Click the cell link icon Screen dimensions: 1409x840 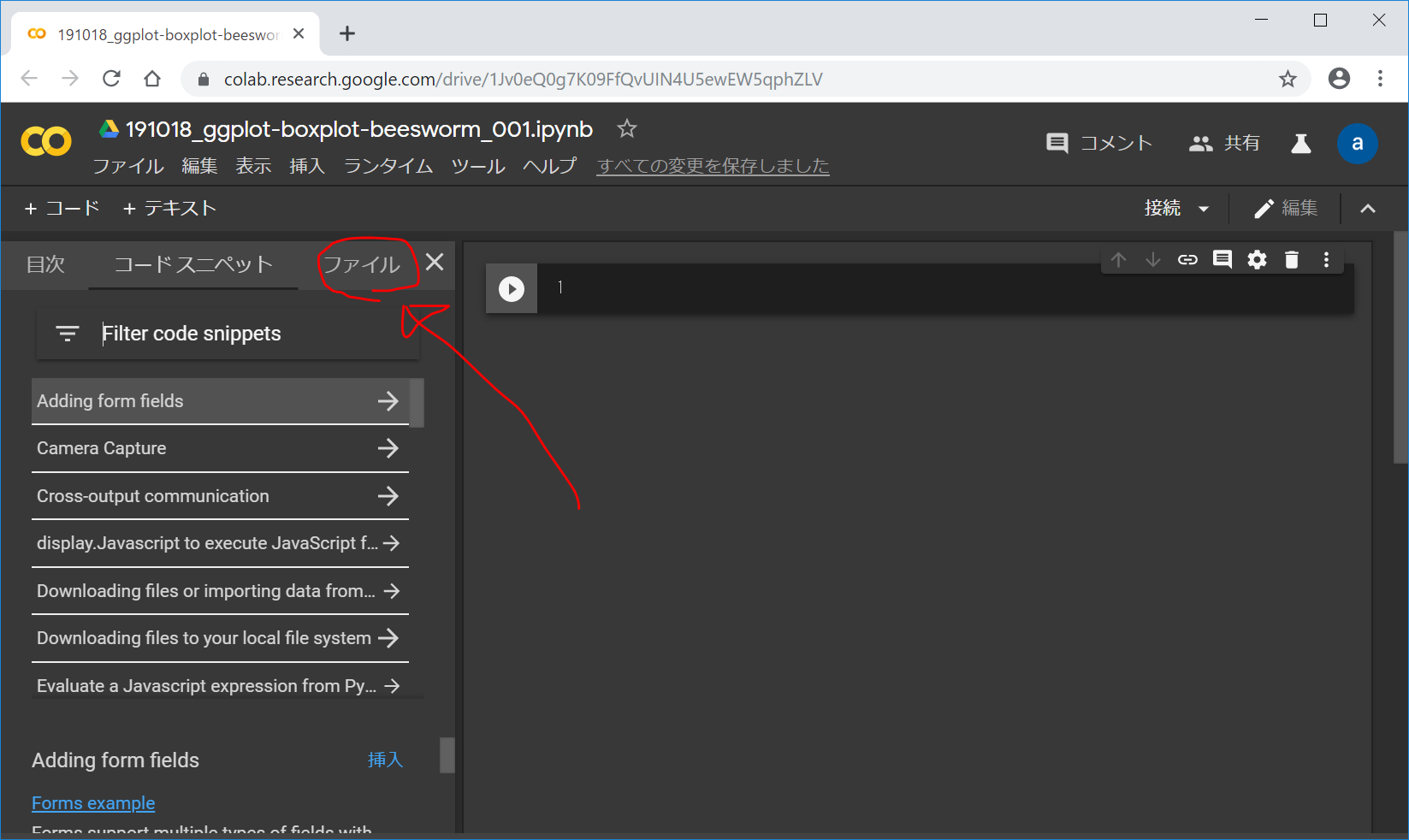tap(1187, 260)
